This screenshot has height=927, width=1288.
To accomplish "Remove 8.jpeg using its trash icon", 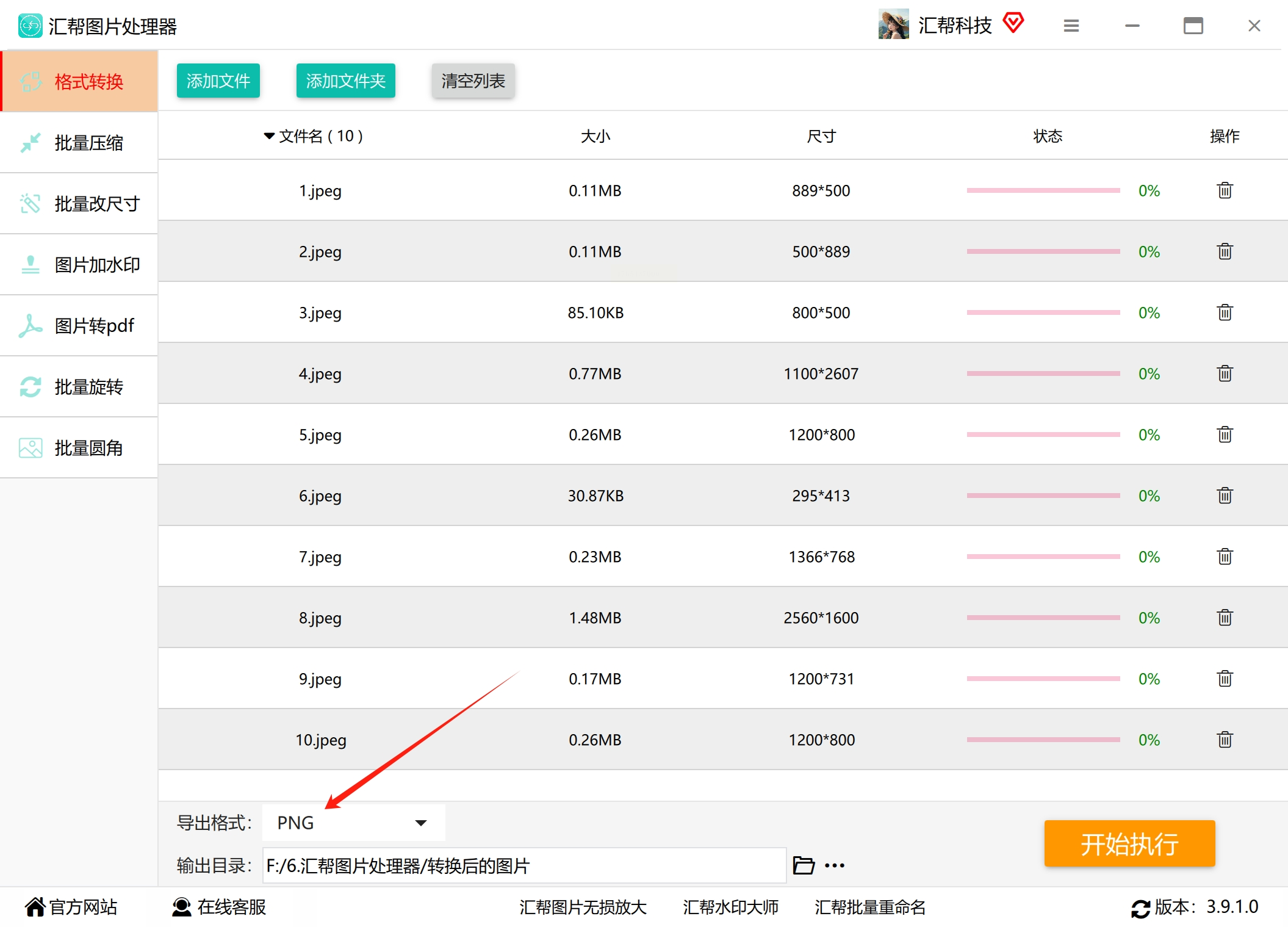I will pos(1225,618).
